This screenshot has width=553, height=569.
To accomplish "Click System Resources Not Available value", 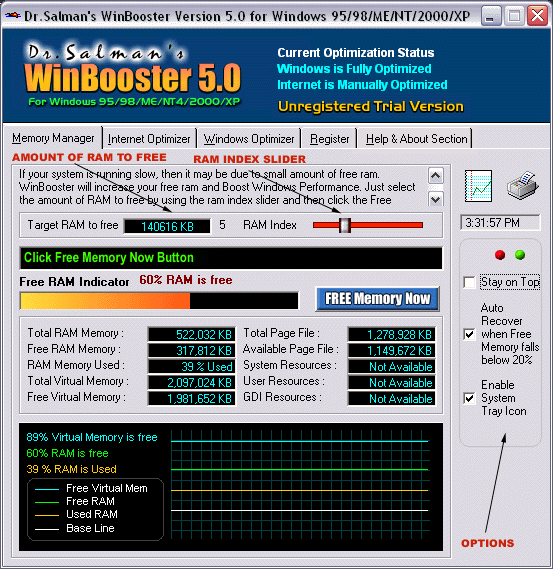I will (x=392, y=367).
